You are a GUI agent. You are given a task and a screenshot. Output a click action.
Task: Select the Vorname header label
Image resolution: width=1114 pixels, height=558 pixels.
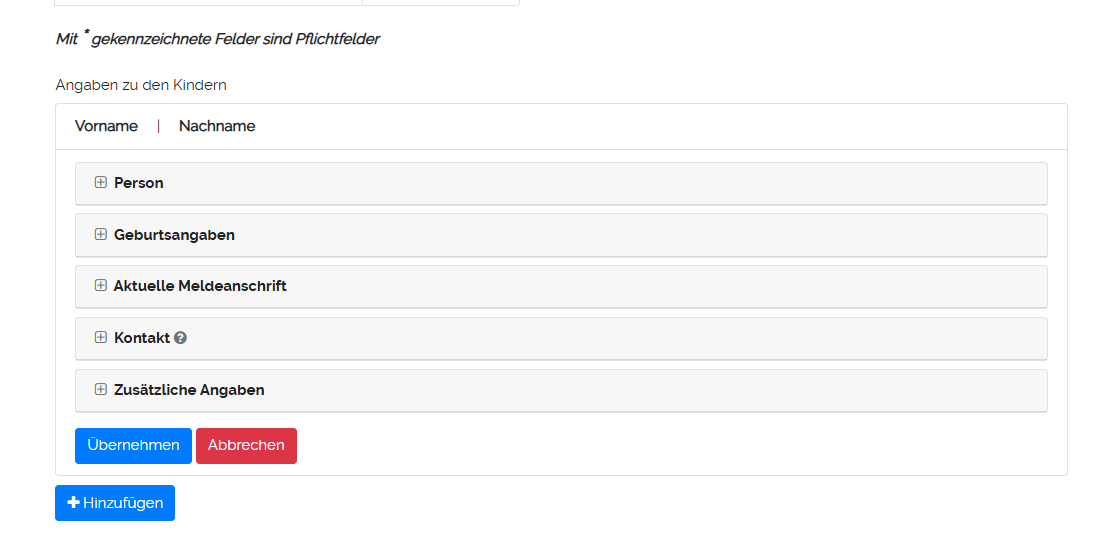[x=106, y=126]
